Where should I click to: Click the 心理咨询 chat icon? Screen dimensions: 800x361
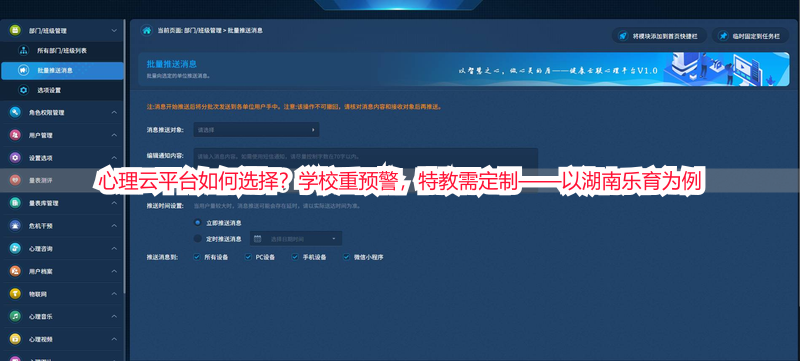click(15, 248)
